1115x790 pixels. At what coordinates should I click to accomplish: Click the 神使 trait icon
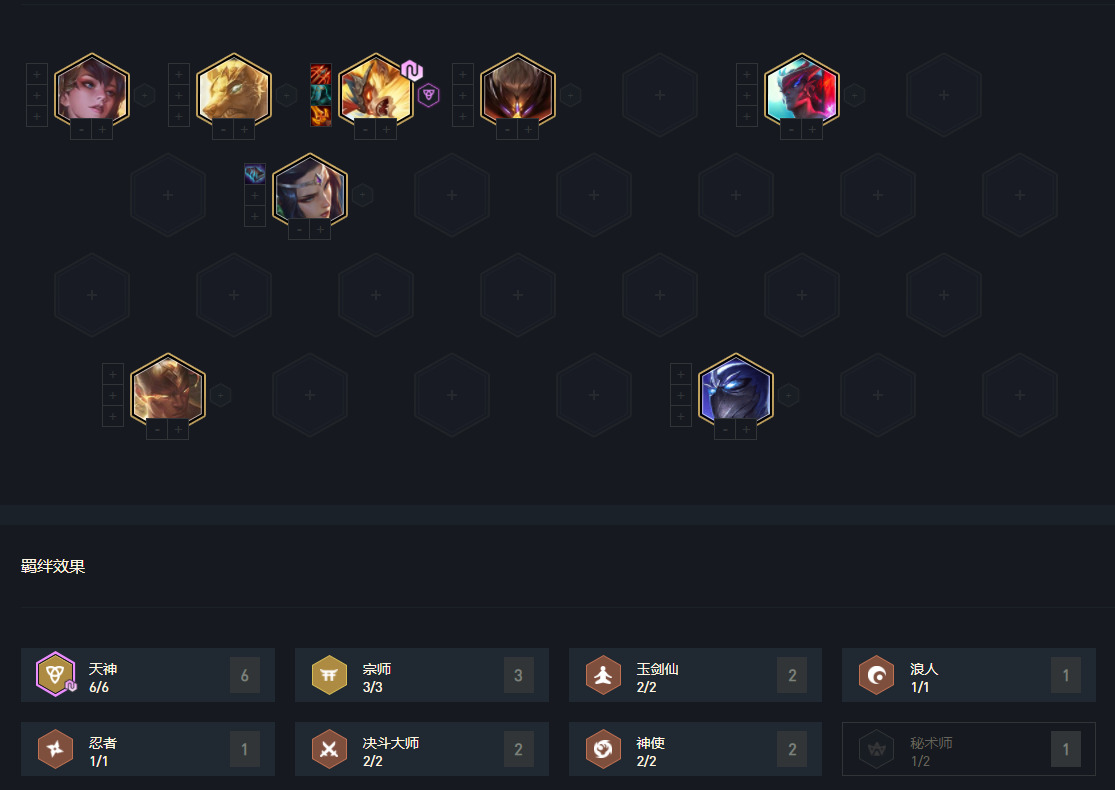click(603, 749)
